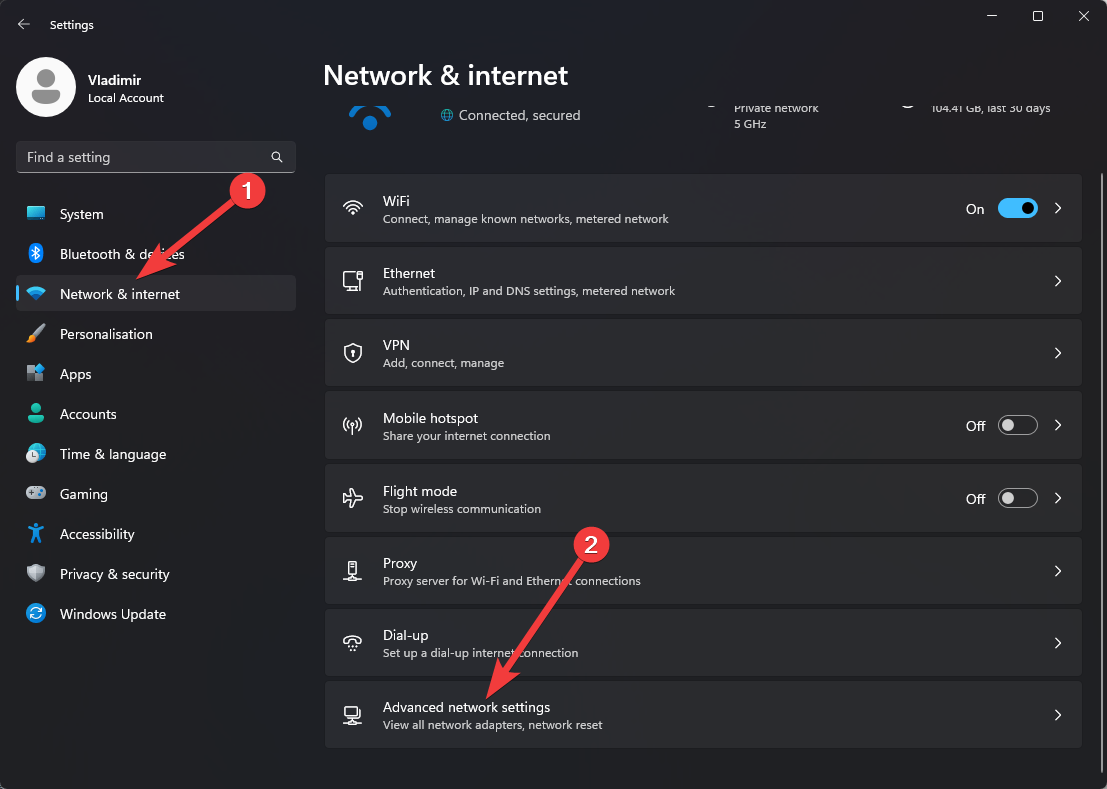Image resolution: width=1107 pixels, height=789 pixels.
Task: Click the Personalisation paintbrush icon
Action: point(36,334)
